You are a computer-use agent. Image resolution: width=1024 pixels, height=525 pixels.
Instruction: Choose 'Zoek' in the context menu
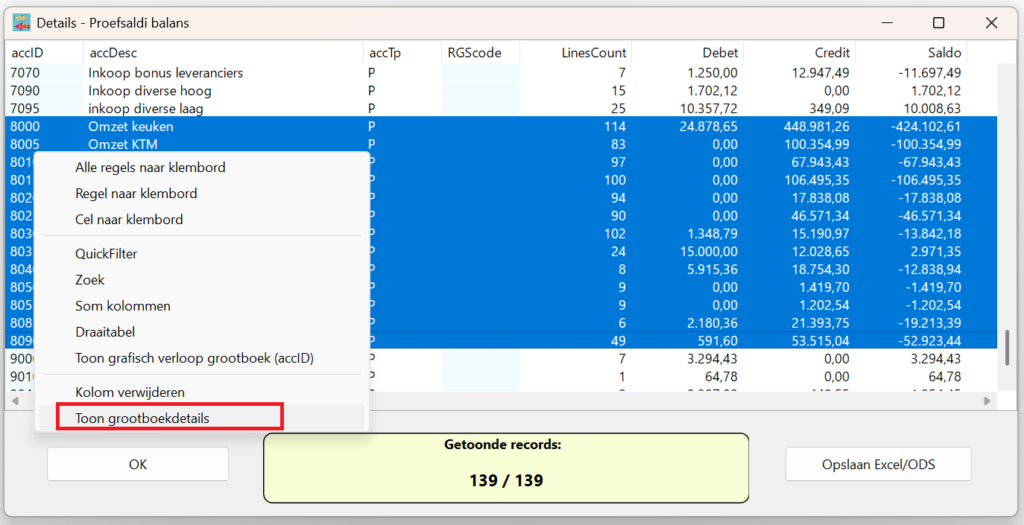point(90,280)
